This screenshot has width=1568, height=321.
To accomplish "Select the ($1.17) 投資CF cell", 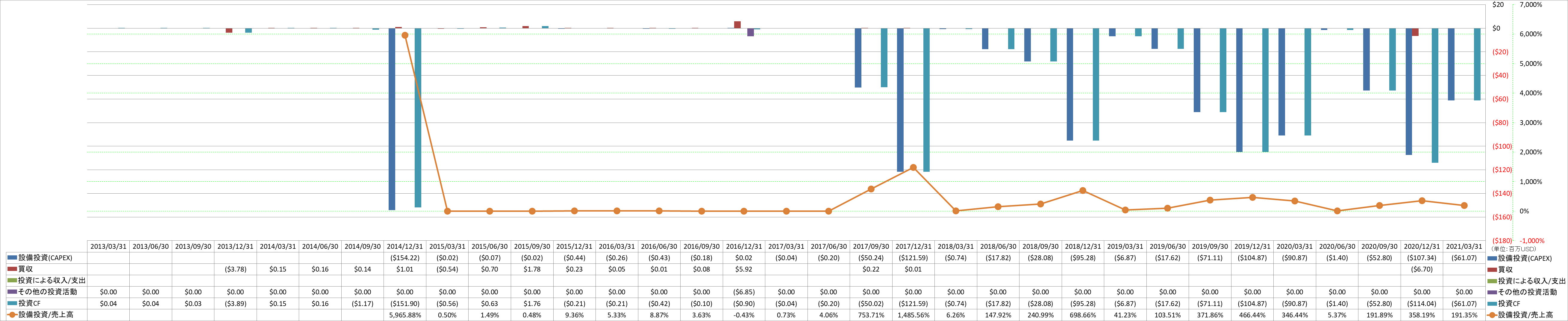I will 363,303.
